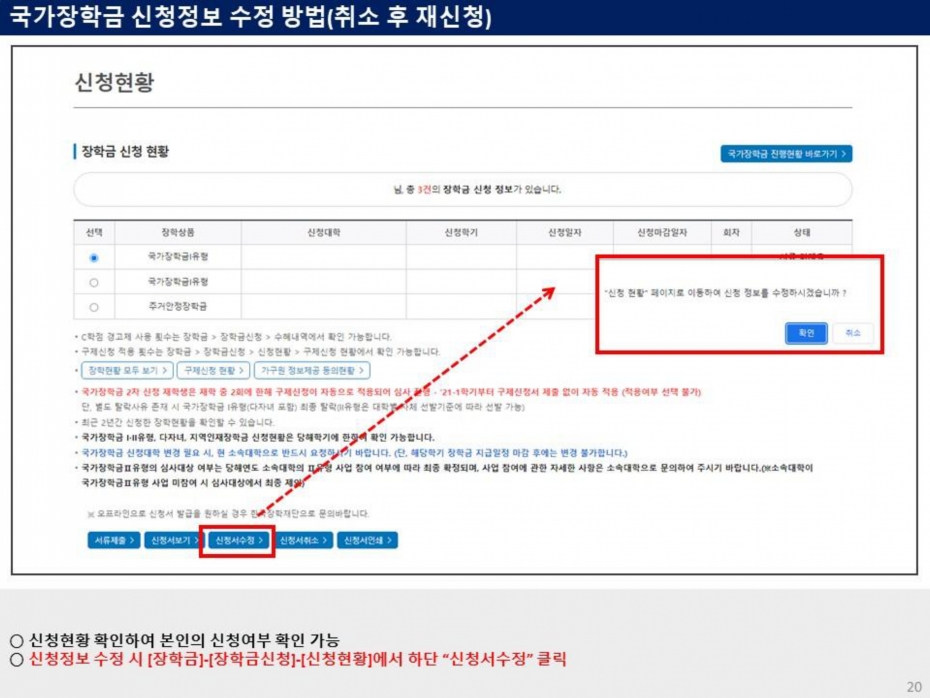Dismiss the dialog with 취소
The height and width of the screenshot is (698, 930).
(853, 333)
